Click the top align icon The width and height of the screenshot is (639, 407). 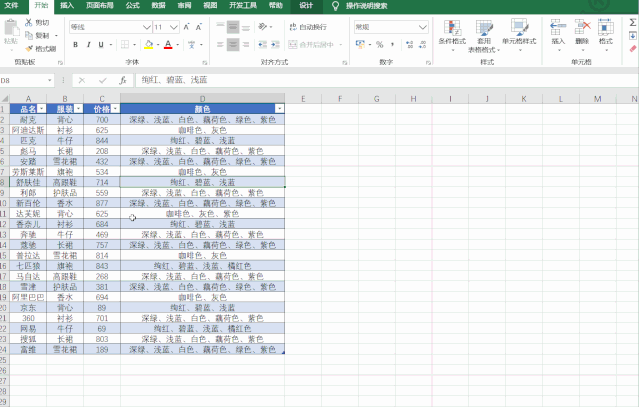click(220, 27)
